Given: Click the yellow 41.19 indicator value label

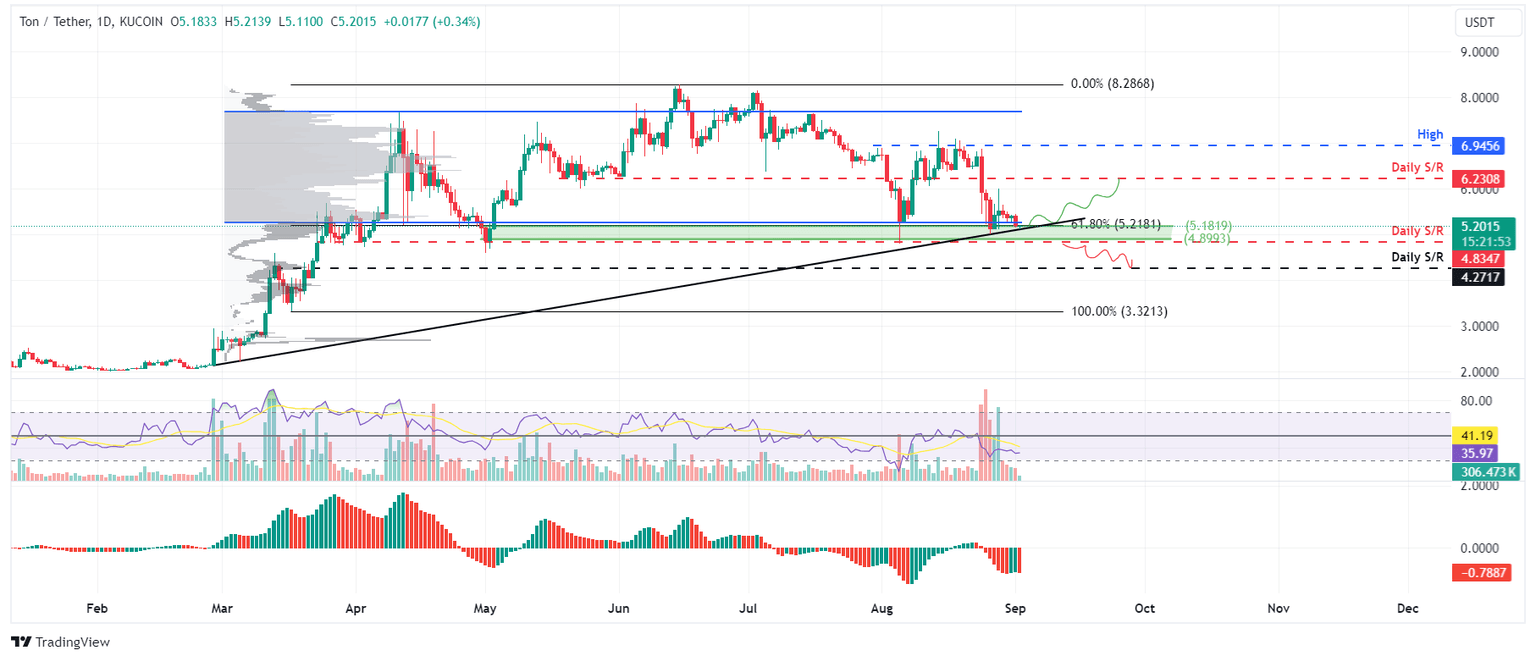Looking at the screenshot, I should 1478,435.
